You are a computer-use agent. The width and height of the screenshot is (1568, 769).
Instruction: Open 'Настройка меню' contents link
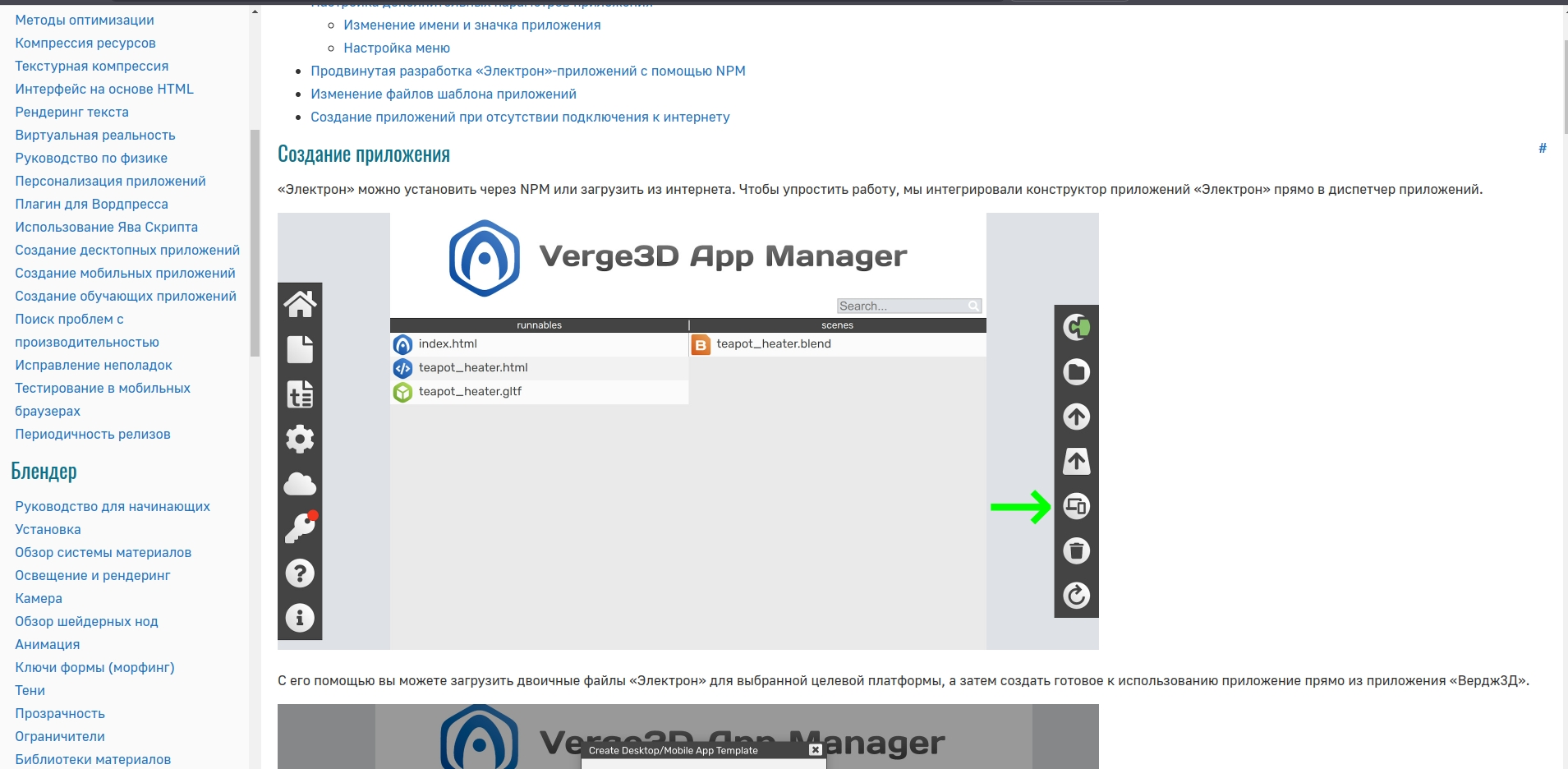[x=397, y=48]
